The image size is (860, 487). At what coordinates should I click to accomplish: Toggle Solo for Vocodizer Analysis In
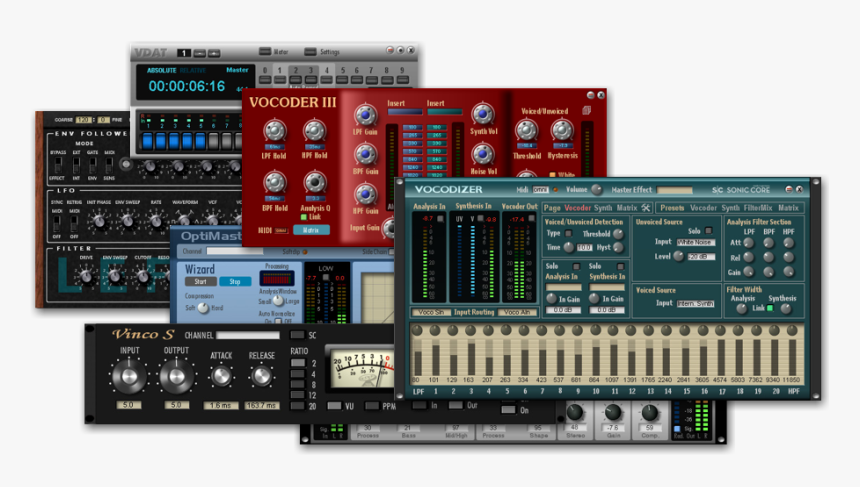pyautogui.click(x=576, y=267)
